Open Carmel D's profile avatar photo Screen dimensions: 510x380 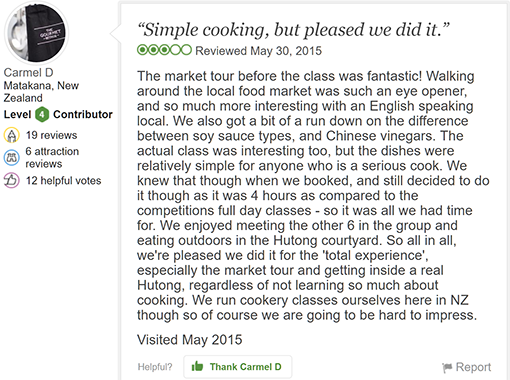[36, 32]
